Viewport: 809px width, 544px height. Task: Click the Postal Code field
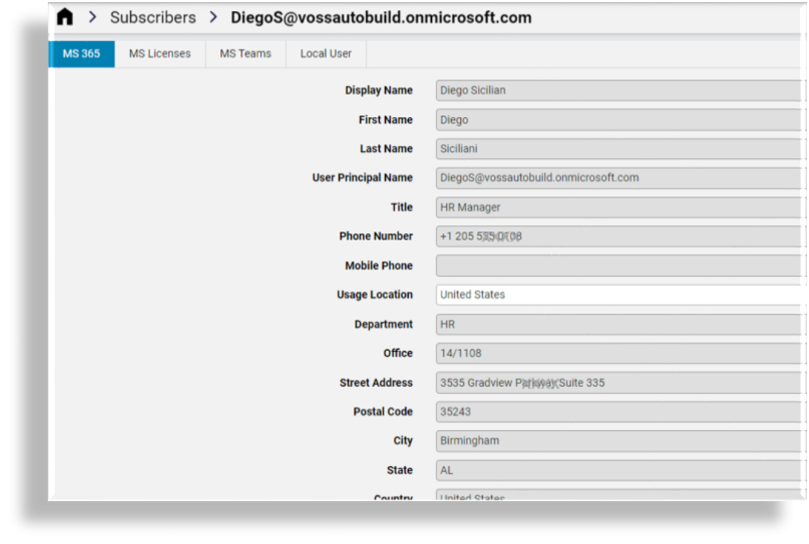pyautogui.click(x=619, y=412)
